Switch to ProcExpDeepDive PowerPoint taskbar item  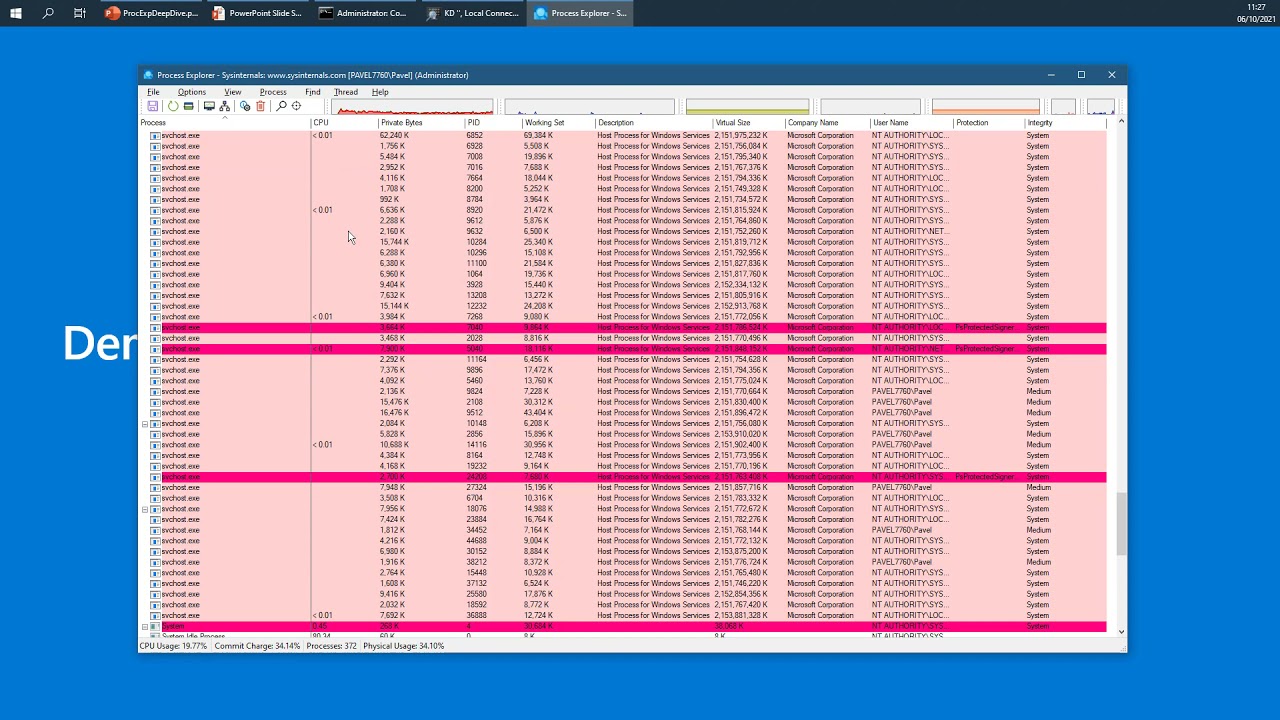(x=152, y=13)
